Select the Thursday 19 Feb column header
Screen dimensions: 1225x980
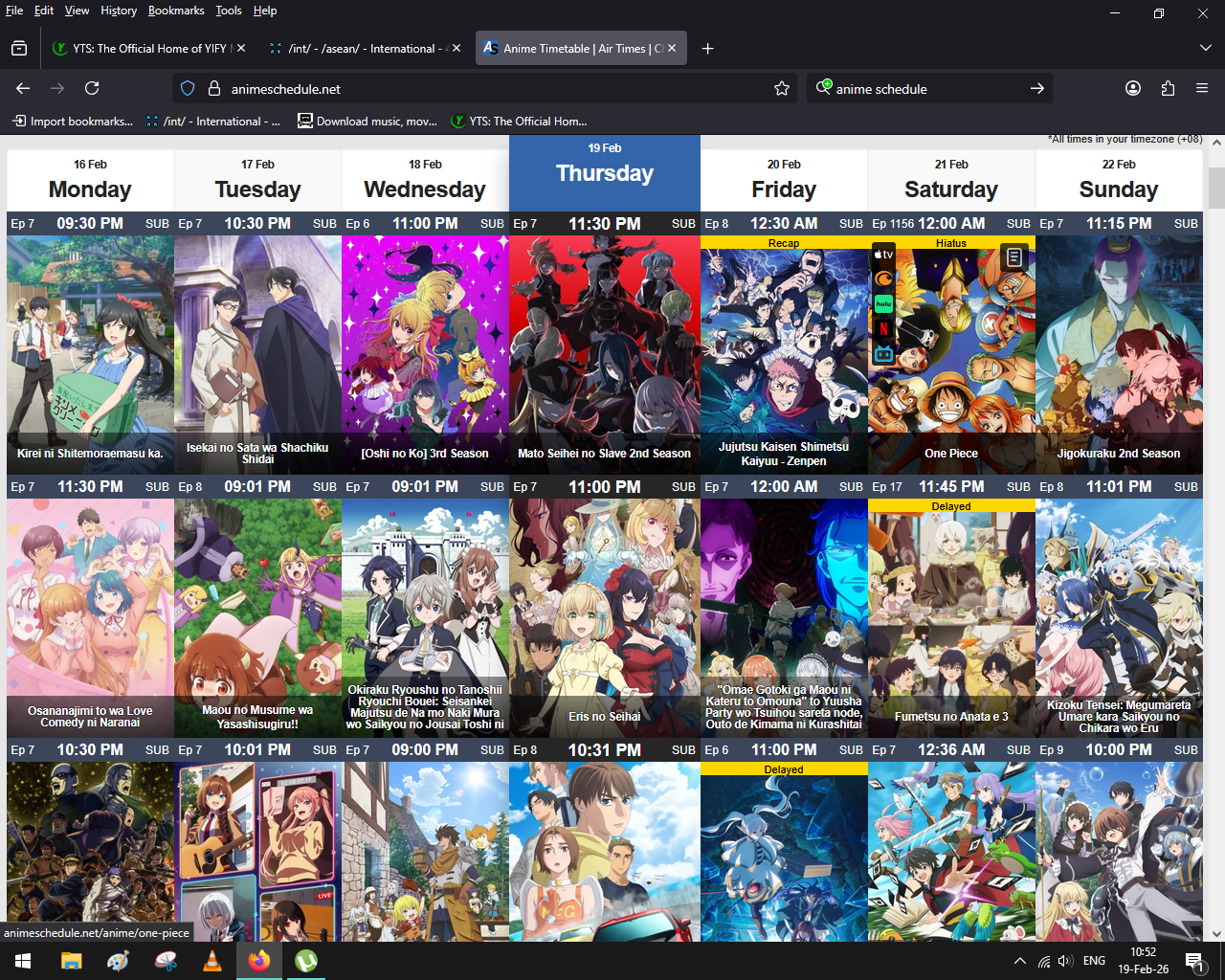605,172
